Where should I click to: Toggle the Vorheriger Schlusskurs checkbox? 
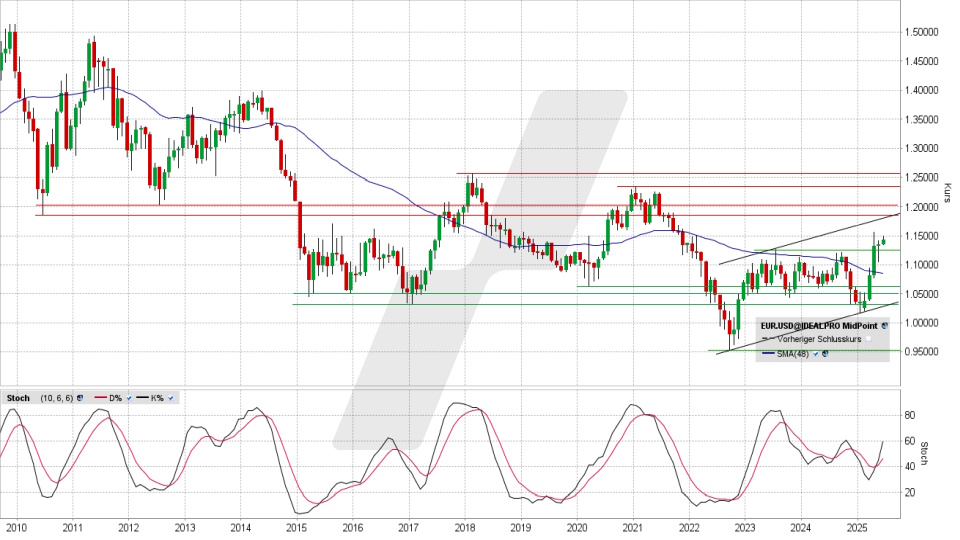[868, 339]
